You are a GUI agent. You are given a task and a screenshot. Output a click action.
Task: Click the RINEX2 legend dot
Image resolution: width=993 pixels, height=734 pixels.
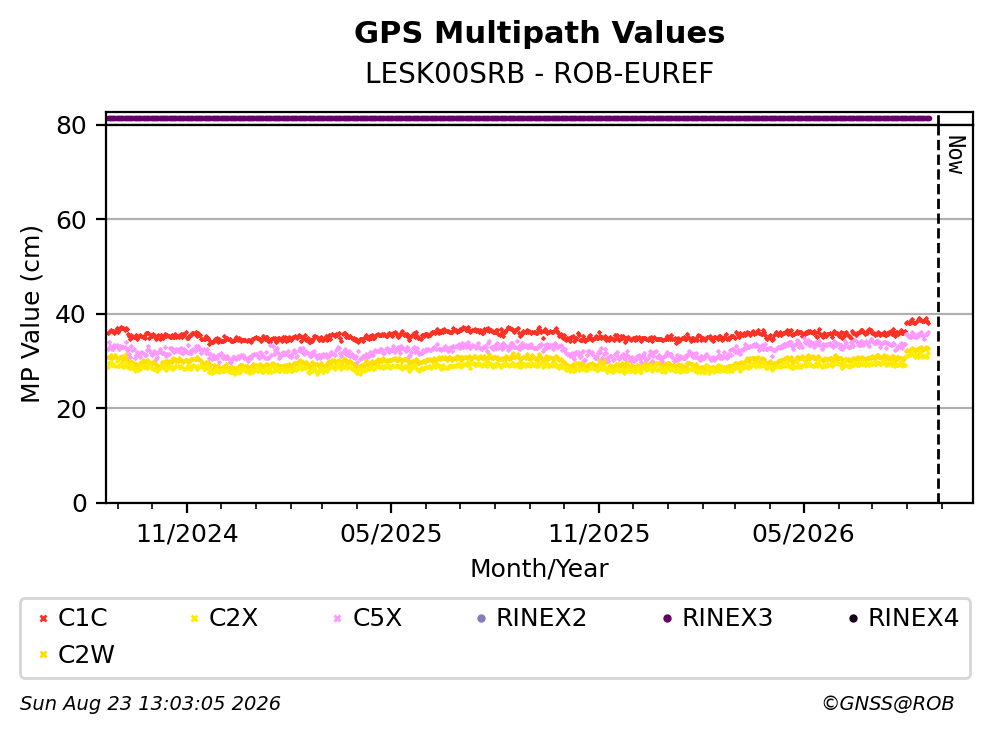[x=481, y=619]
